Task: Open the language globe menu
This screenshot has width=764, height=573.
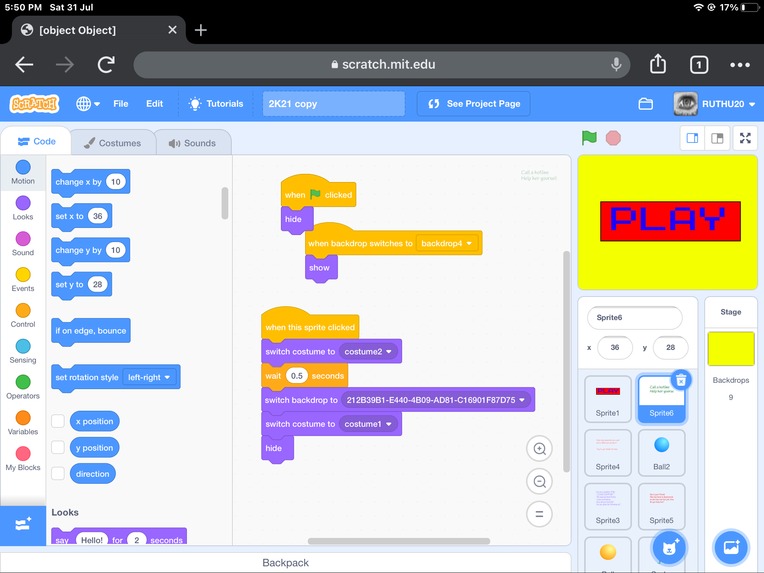Action: click(x=88, y=104)
